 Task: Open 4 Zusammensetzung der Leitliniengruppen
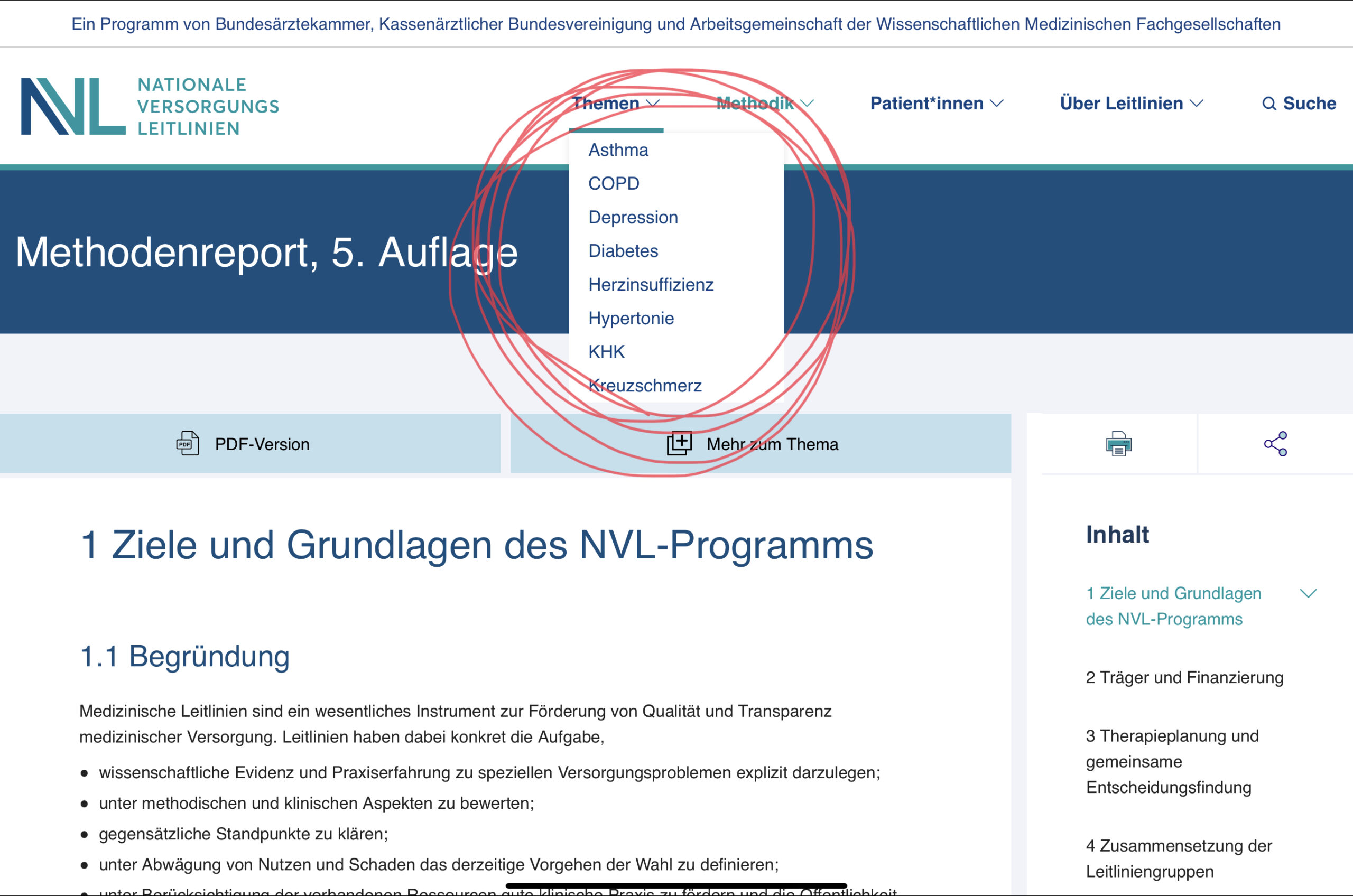pyautogui.click(x=1179, y=859)
